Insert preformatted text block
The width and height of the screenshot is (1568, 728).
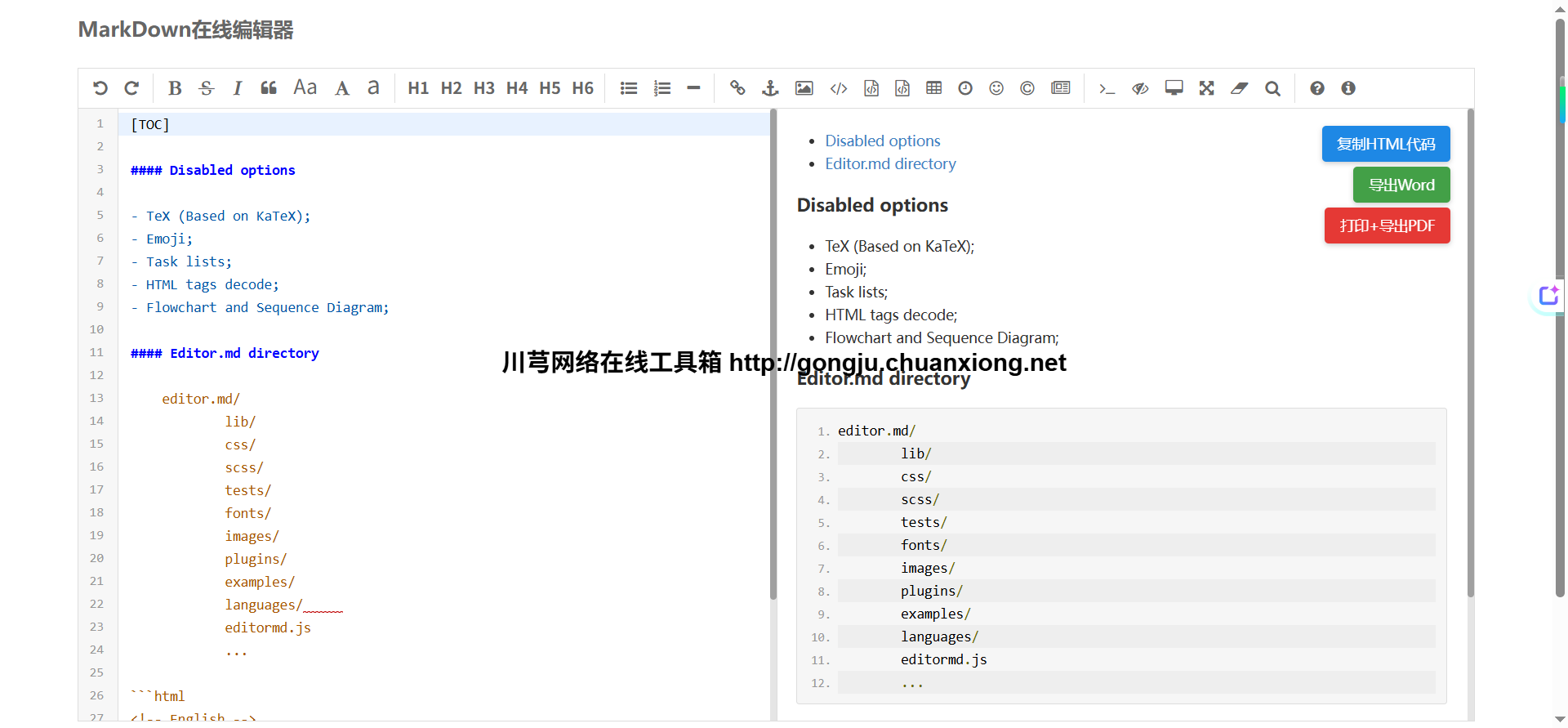coord(871,88)
